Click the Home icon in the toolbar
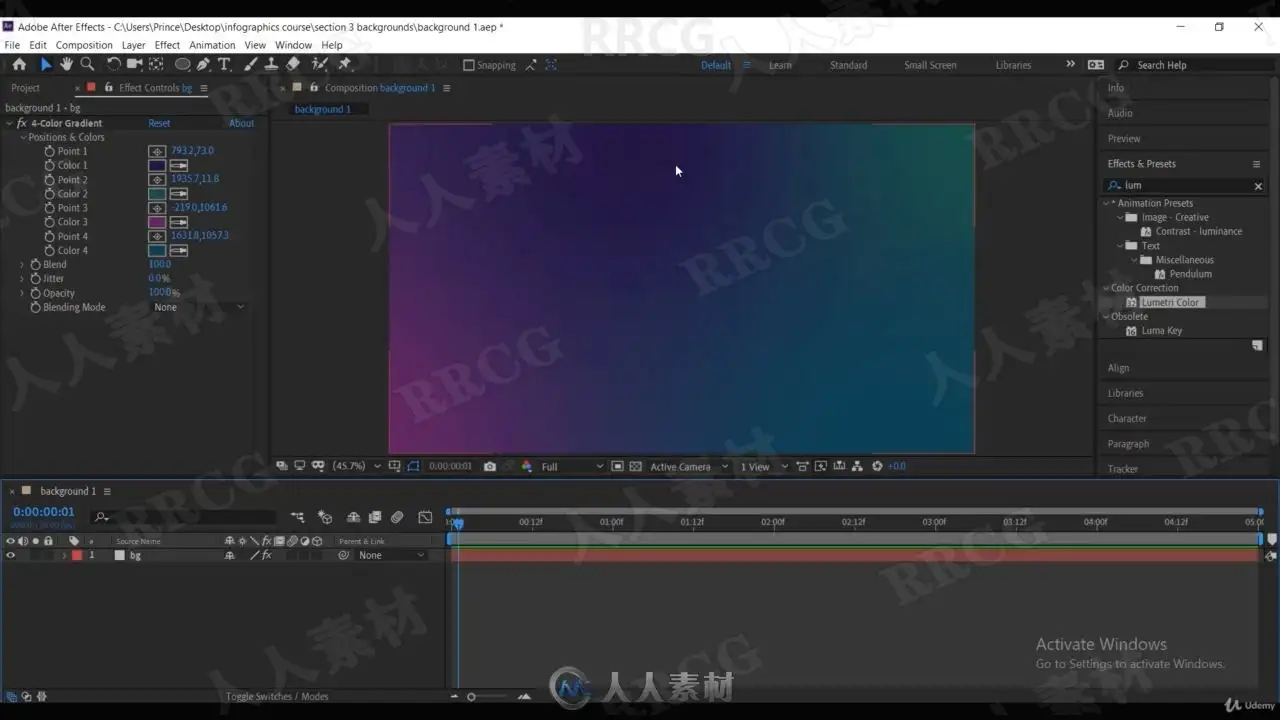Screen dimensions: 1280x720 19,64
